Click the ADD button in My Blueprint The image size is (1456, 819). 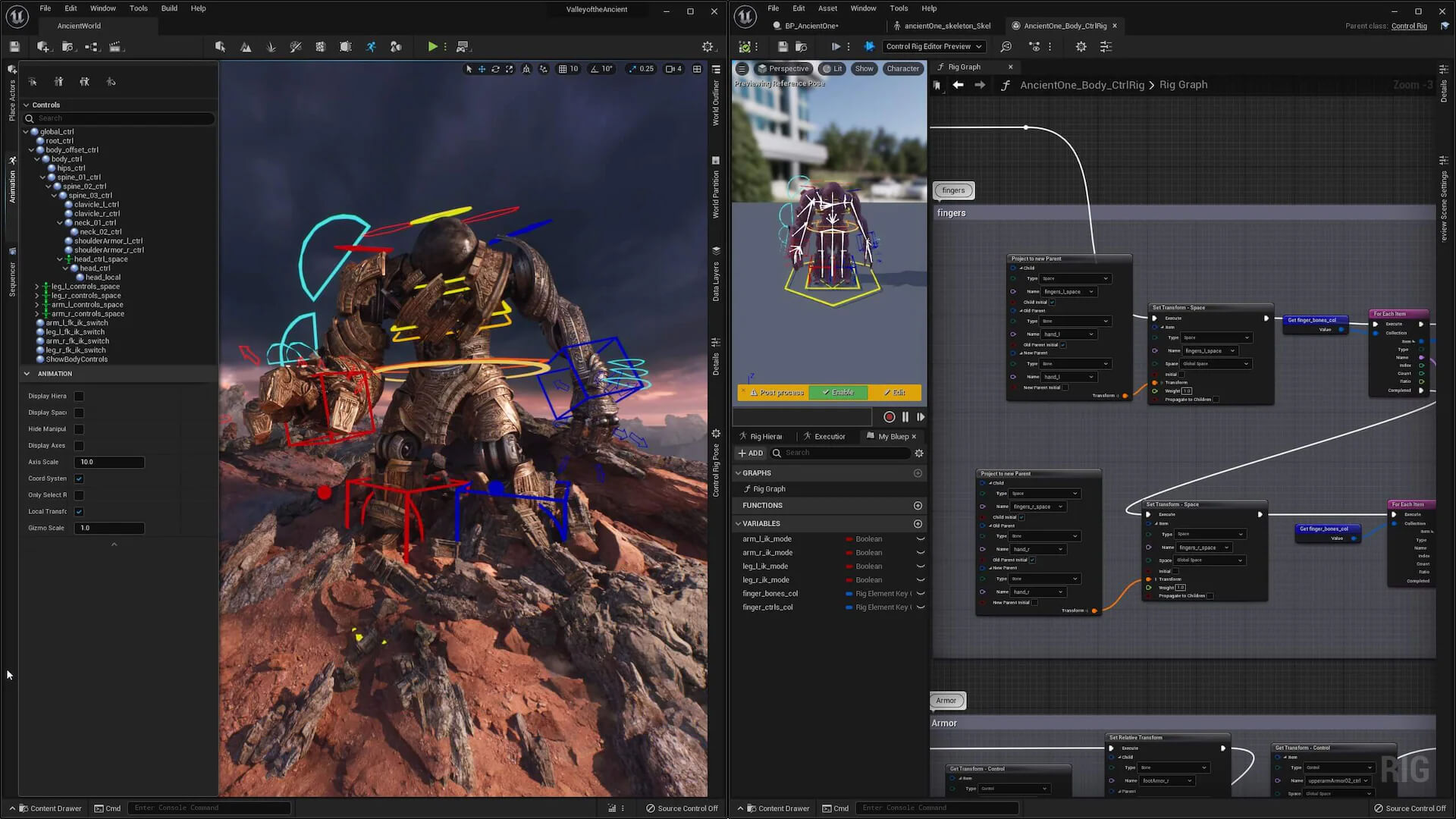(751, 453)
